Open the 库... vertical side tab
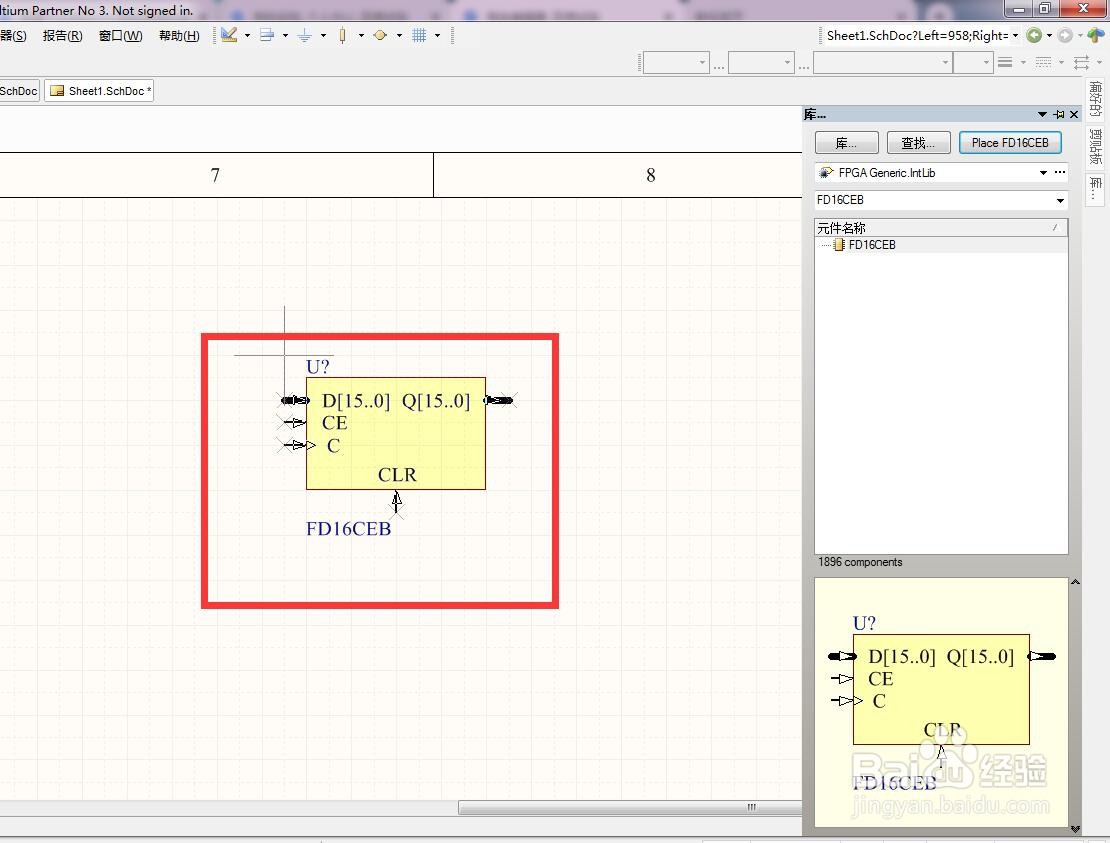 [1096, 189]
